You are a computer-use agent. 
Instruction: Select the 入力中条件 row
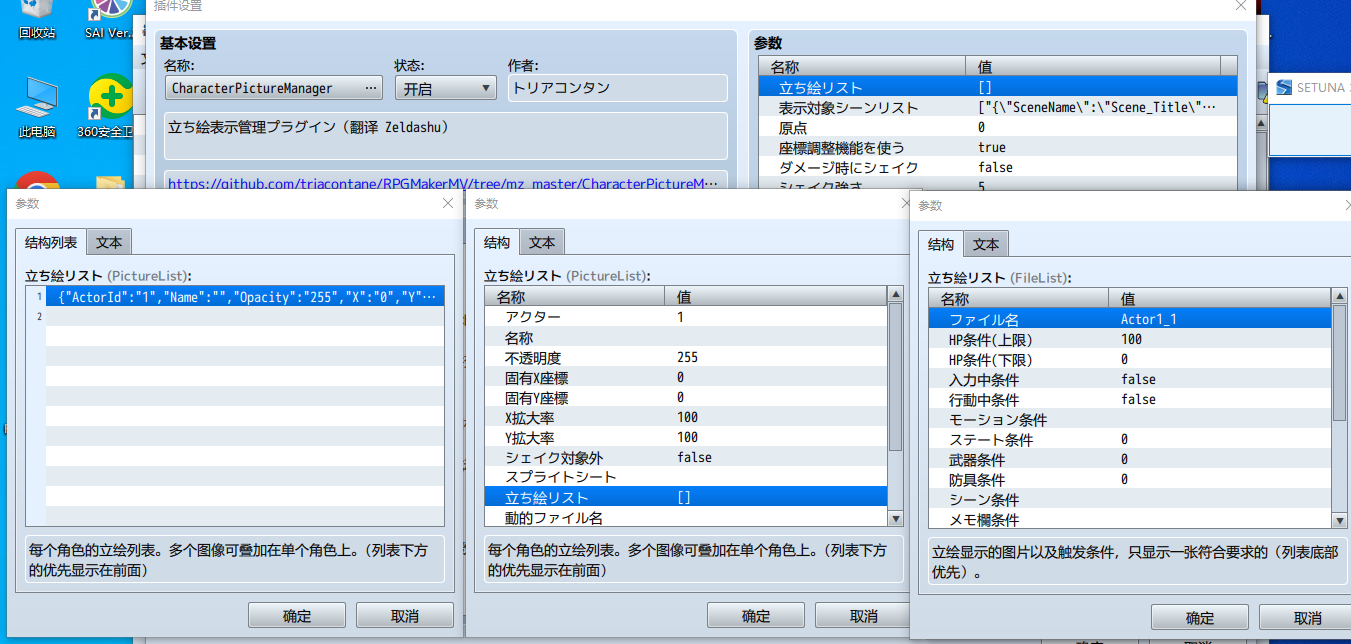(1130, 379)
